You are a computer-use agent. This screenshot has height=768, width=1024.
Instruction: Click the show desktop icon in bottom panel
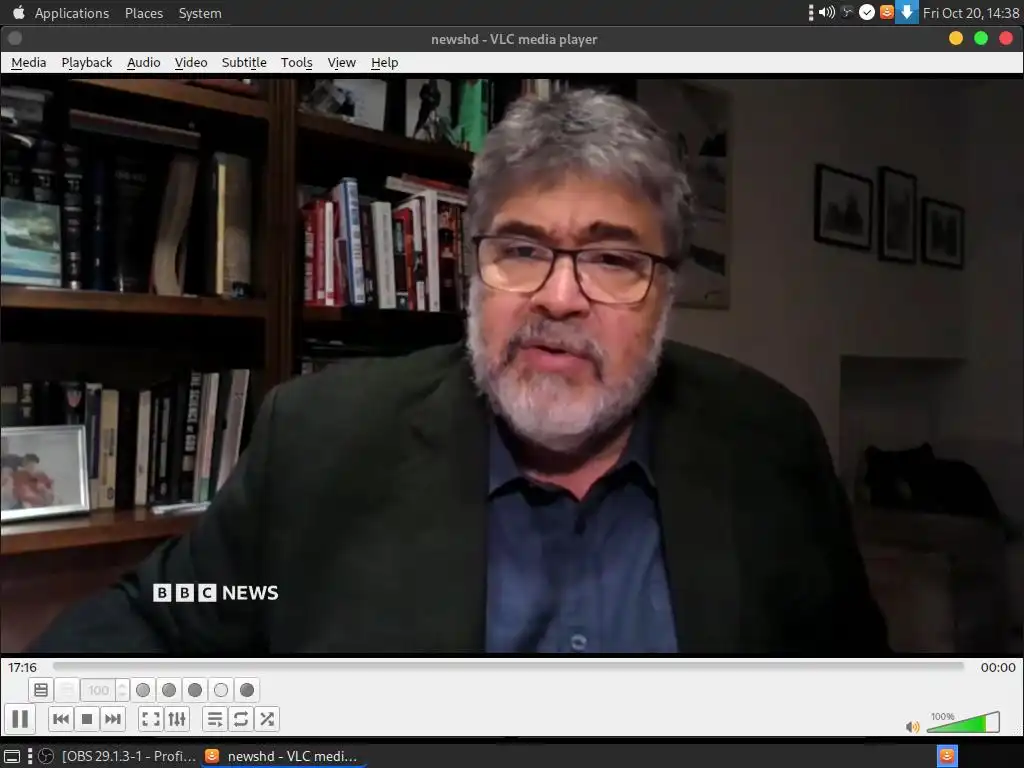(x=12, y=756)
